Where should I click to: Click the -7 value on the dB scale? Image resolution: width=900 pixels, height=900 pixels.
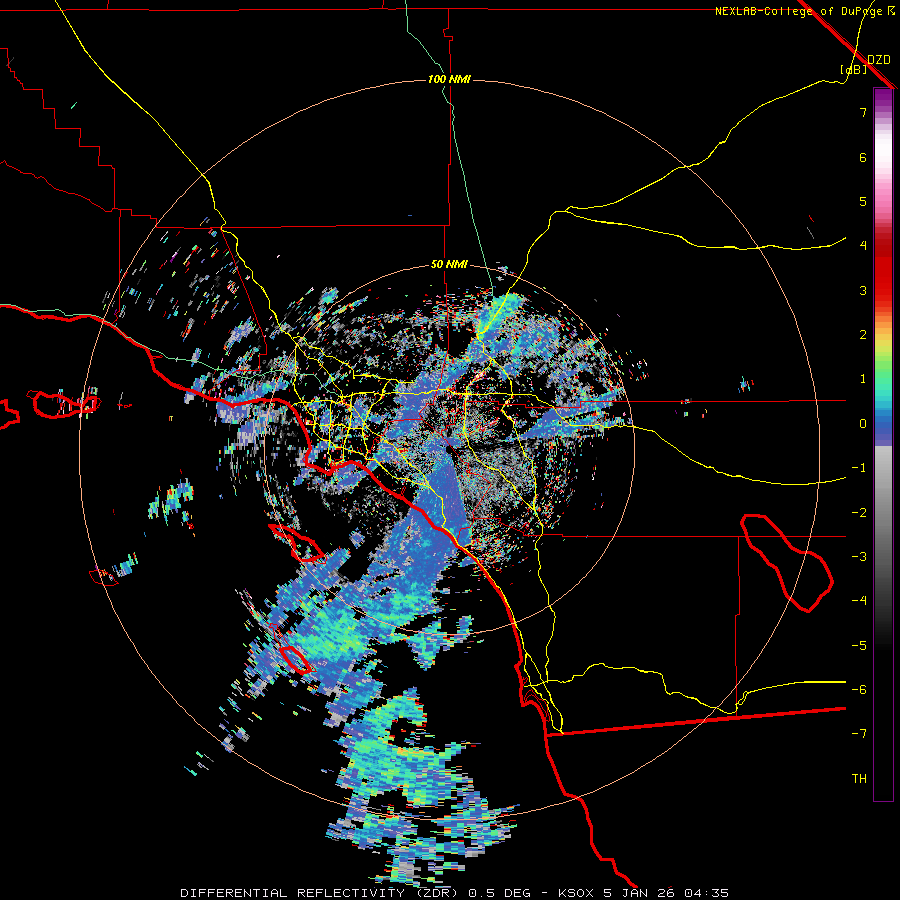[859, 734]
